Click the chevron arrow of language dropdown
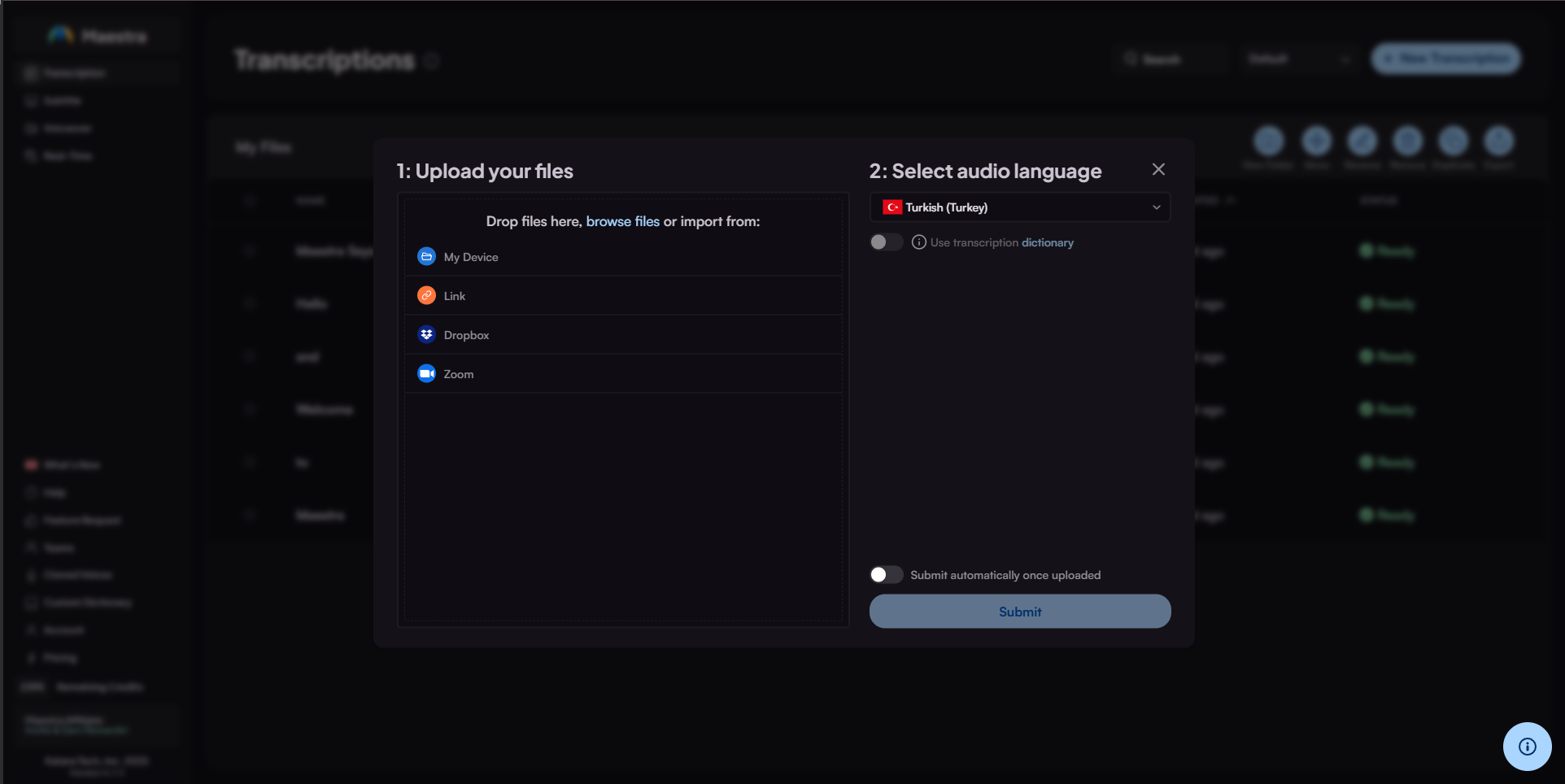 click(1156, 207)
